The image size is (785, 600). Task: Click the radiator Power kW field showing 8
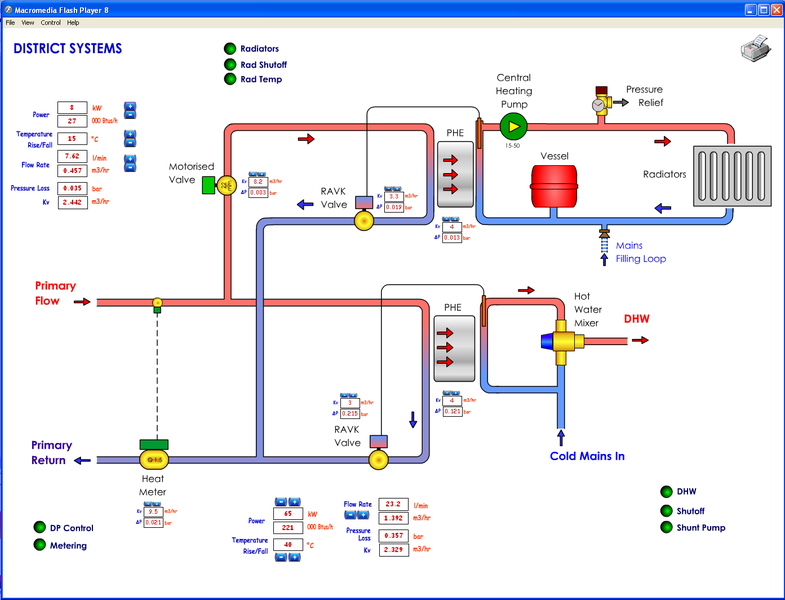[72, 107]
